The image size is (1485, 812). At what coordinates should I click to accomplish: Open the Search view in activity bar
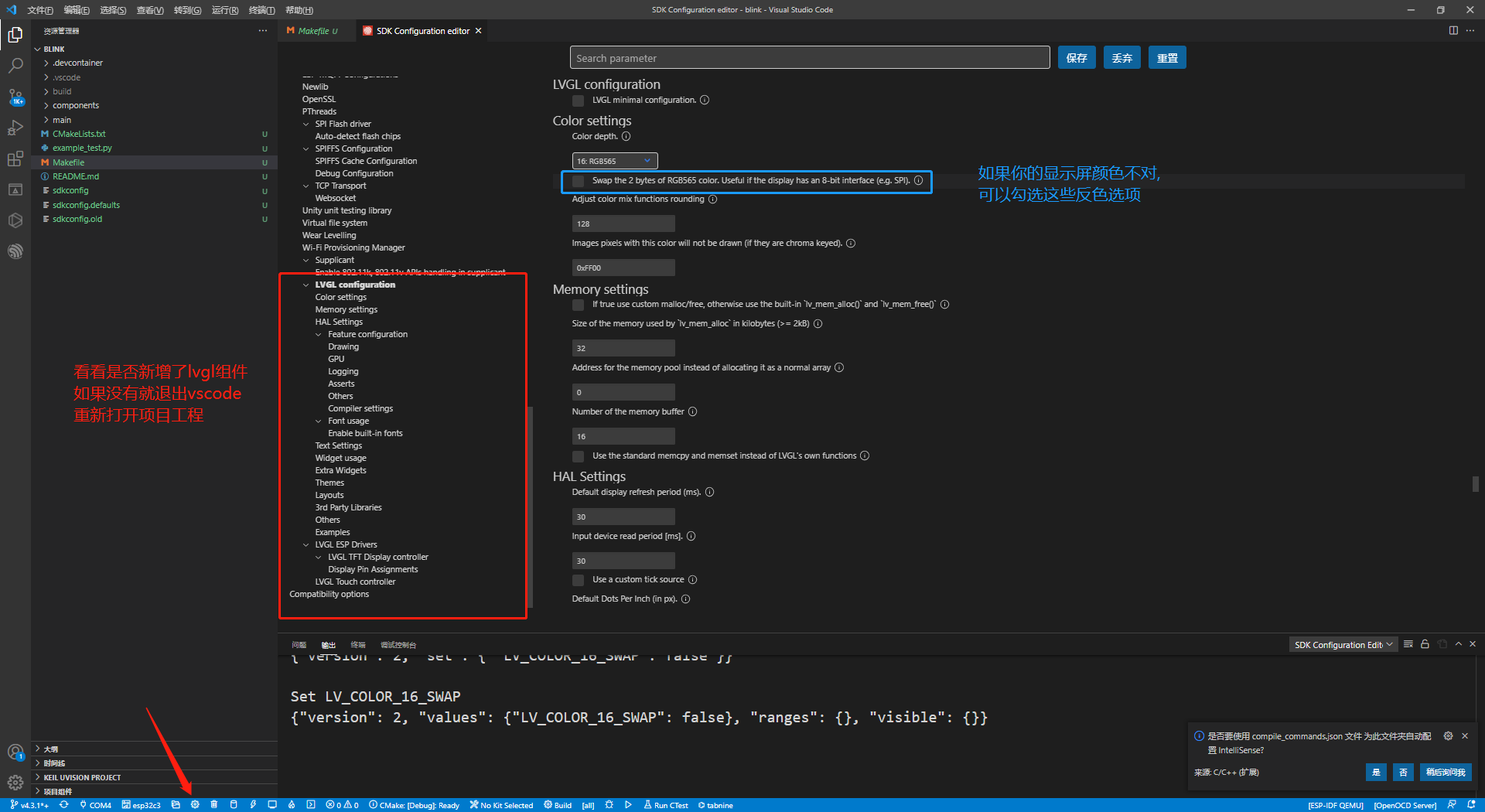[15, 66]
